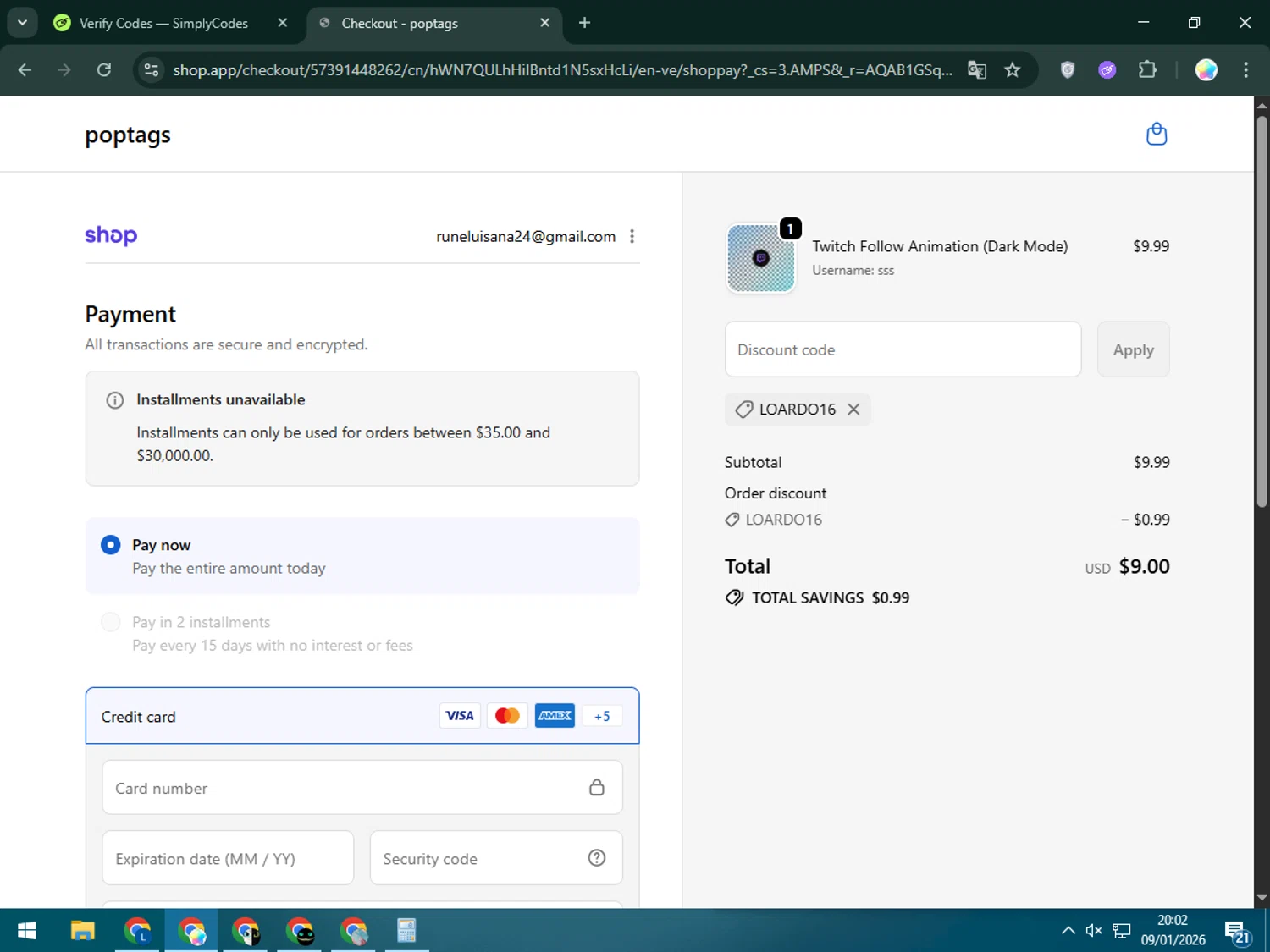This screenshot has width=1270, height=952.
Task: Reload the checkout page
Action: [x=104, y=70]
